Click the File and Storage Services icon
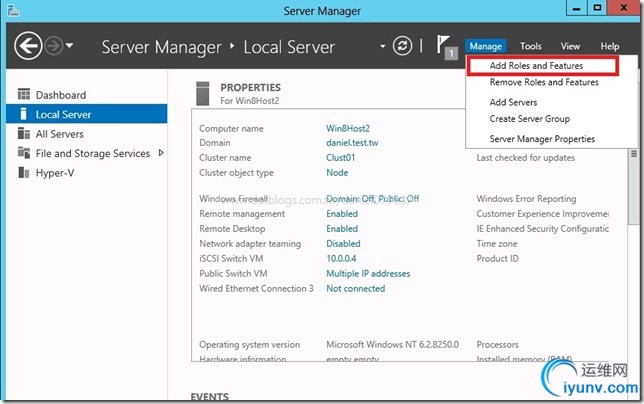 tap(25, 154)
